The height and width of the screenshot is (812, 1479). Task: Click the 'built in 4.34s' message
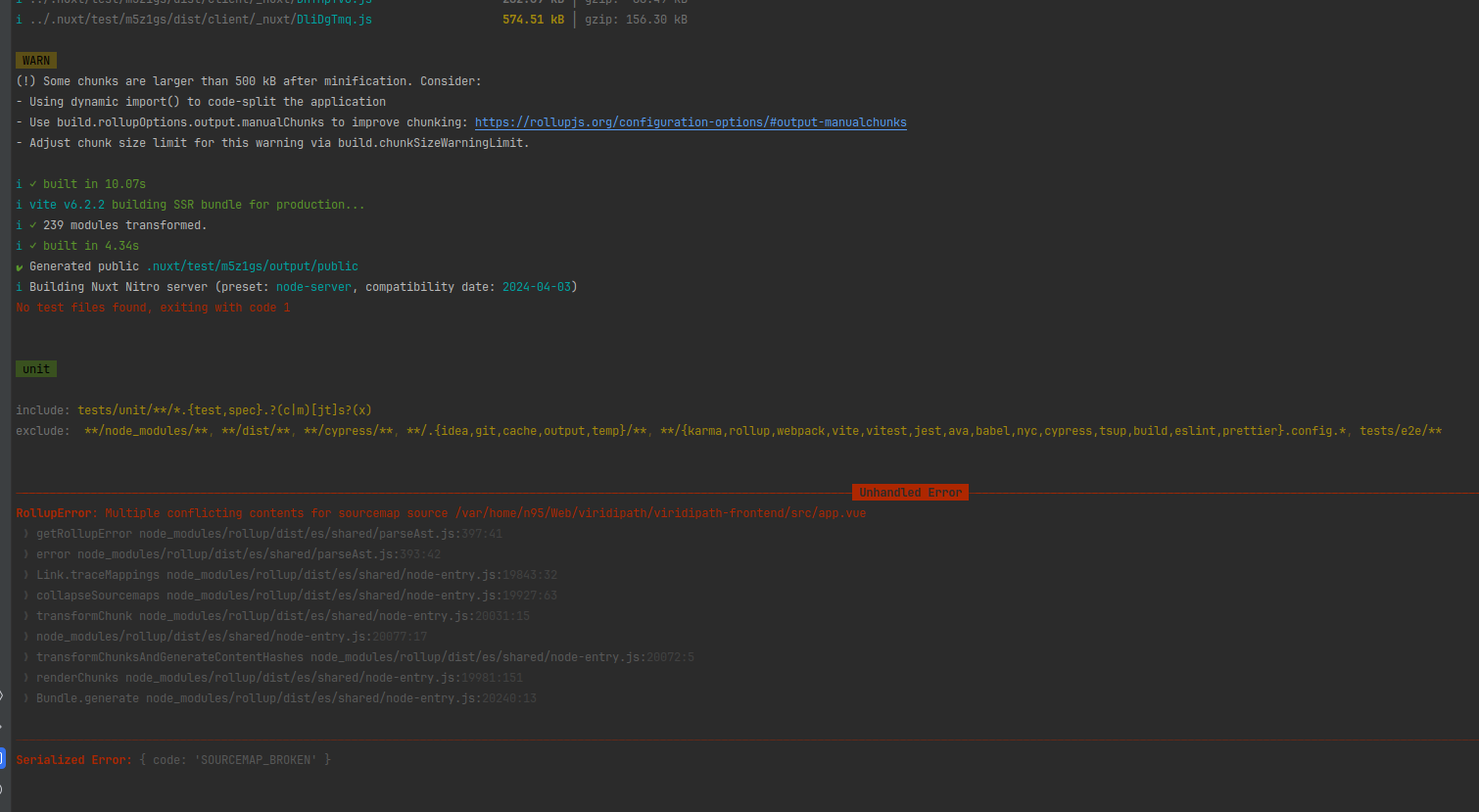coord(91,246)
